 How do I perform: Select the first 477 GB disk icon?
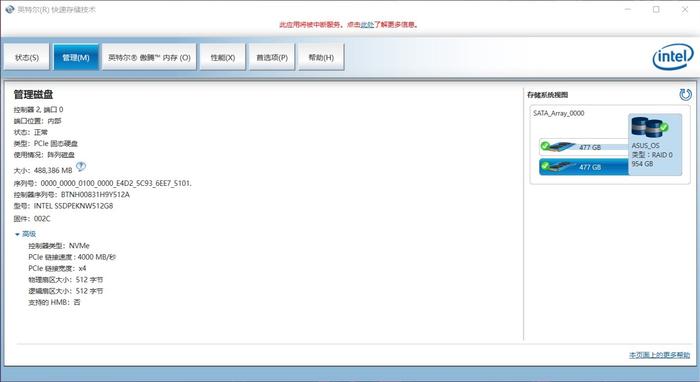pyautogui.click(x=558, y=146)
